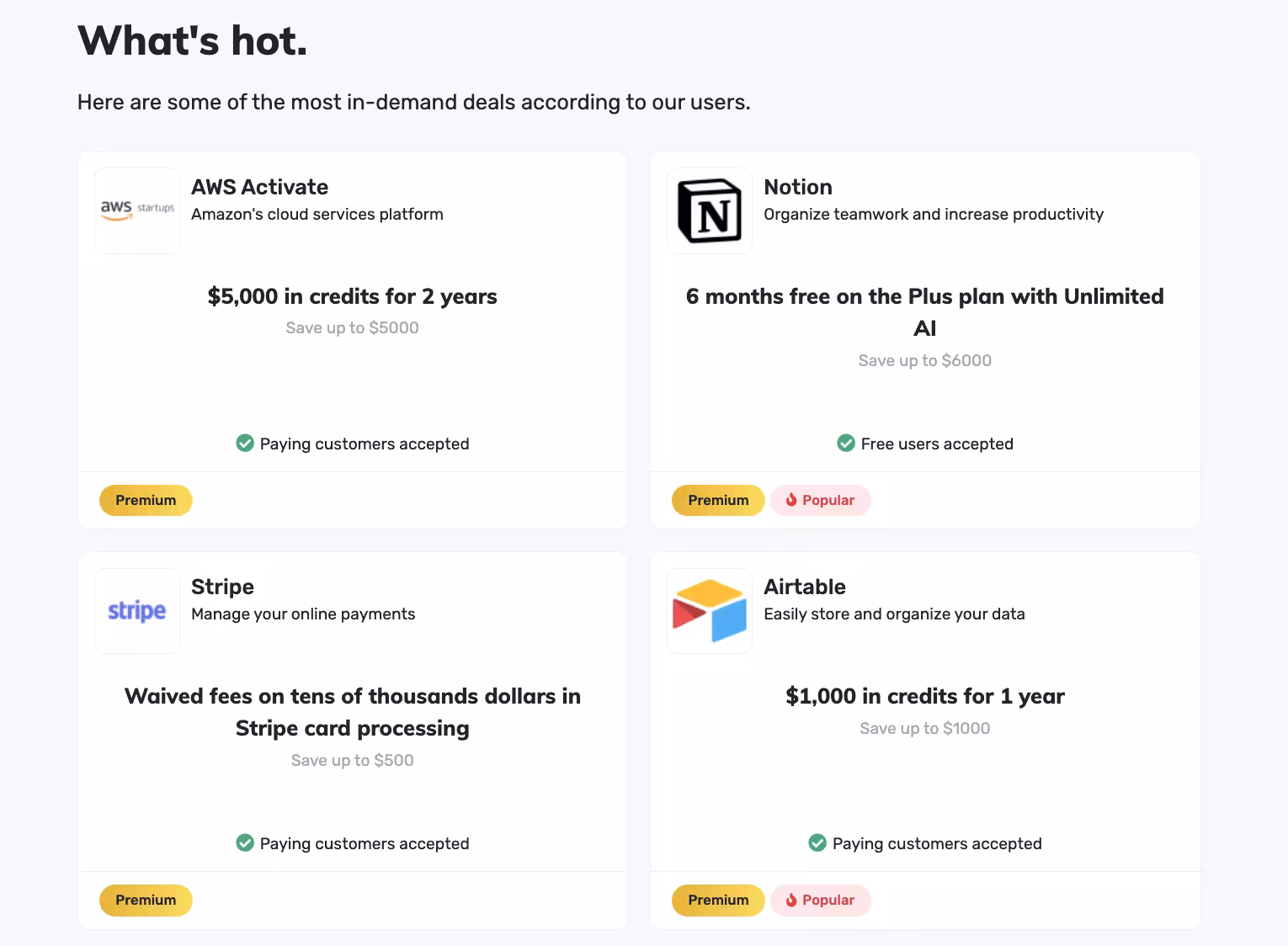Open the Notion deal title
This screenshot has width=1288, height=946.
[798, 187]
